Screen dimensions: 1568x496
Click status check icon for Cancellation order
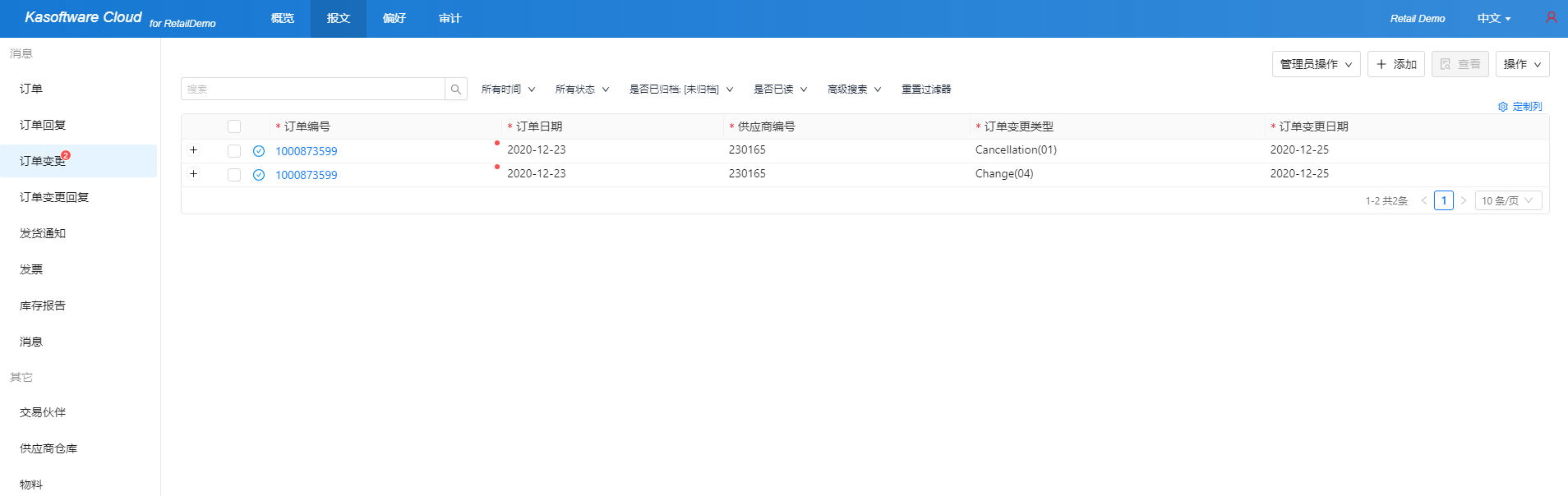click(x=259, y=151)
